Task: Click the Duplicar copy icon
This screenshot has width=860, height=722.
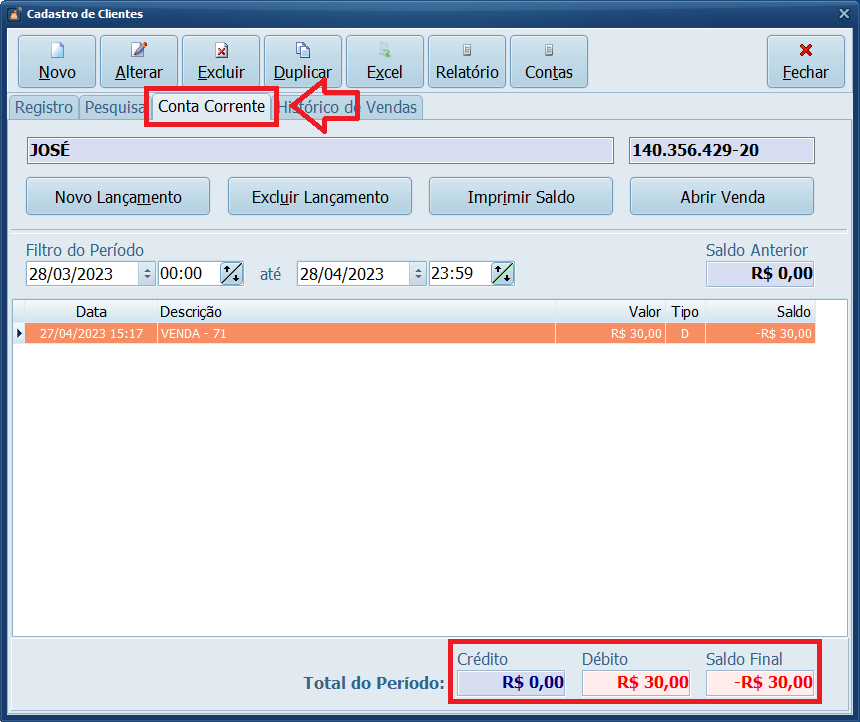Action: click(x=303, y=51)
